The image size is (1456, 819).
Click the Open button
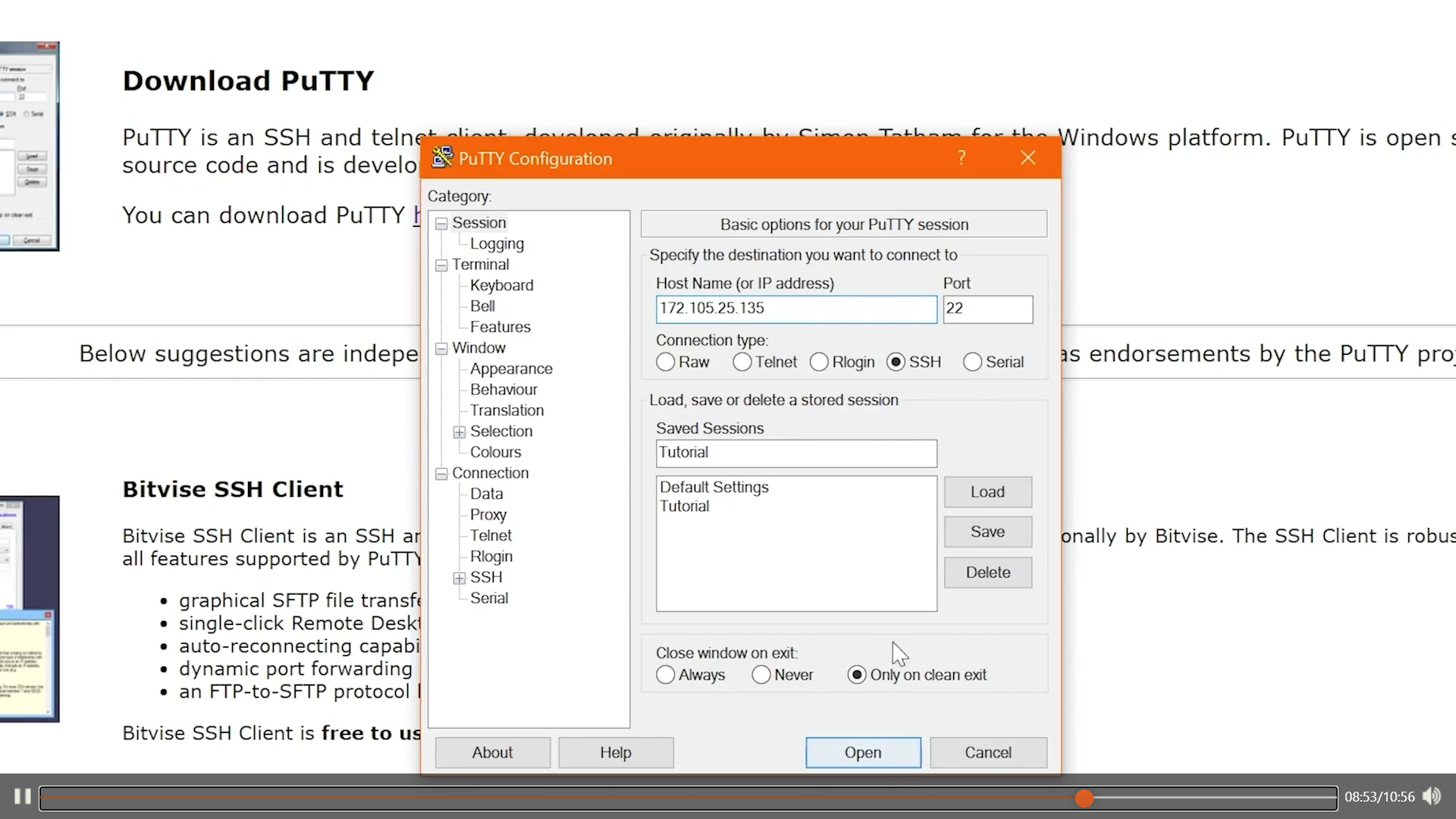(863, 752)
